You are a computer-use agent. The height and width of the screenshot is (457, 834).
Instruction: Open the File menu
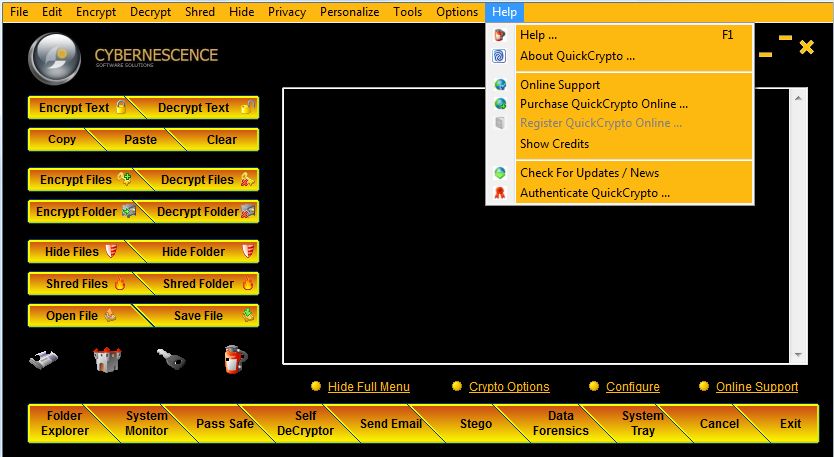tap(19, 12)
